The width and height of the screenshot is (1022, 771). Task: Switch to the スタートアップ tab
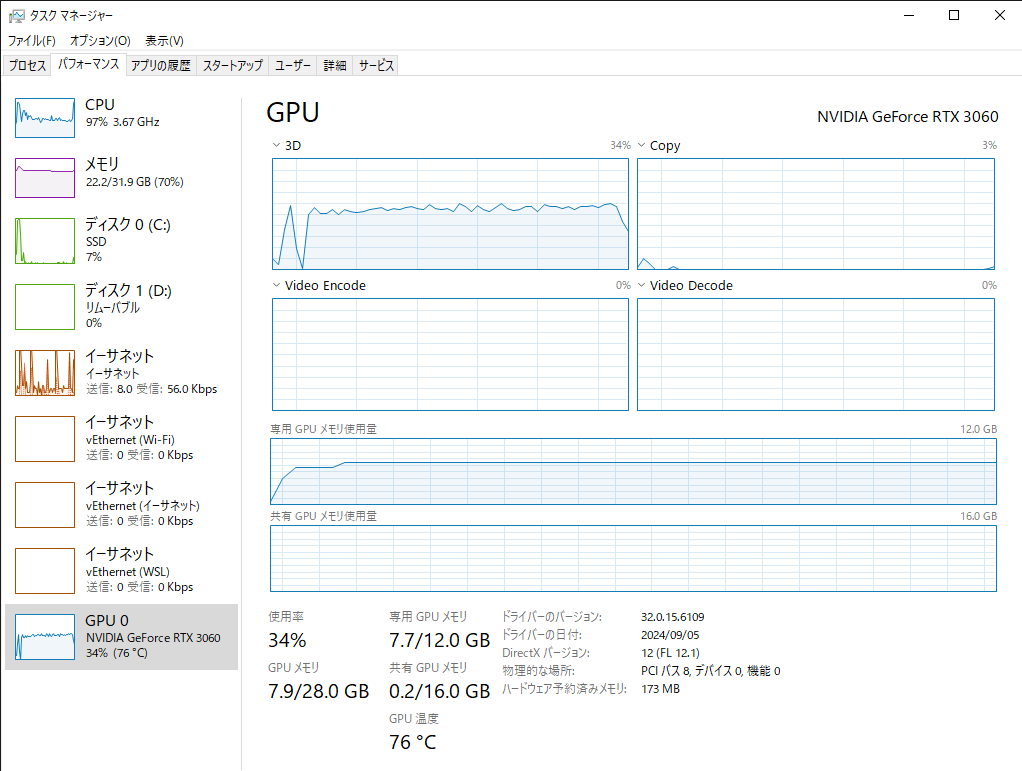point(232,65)
